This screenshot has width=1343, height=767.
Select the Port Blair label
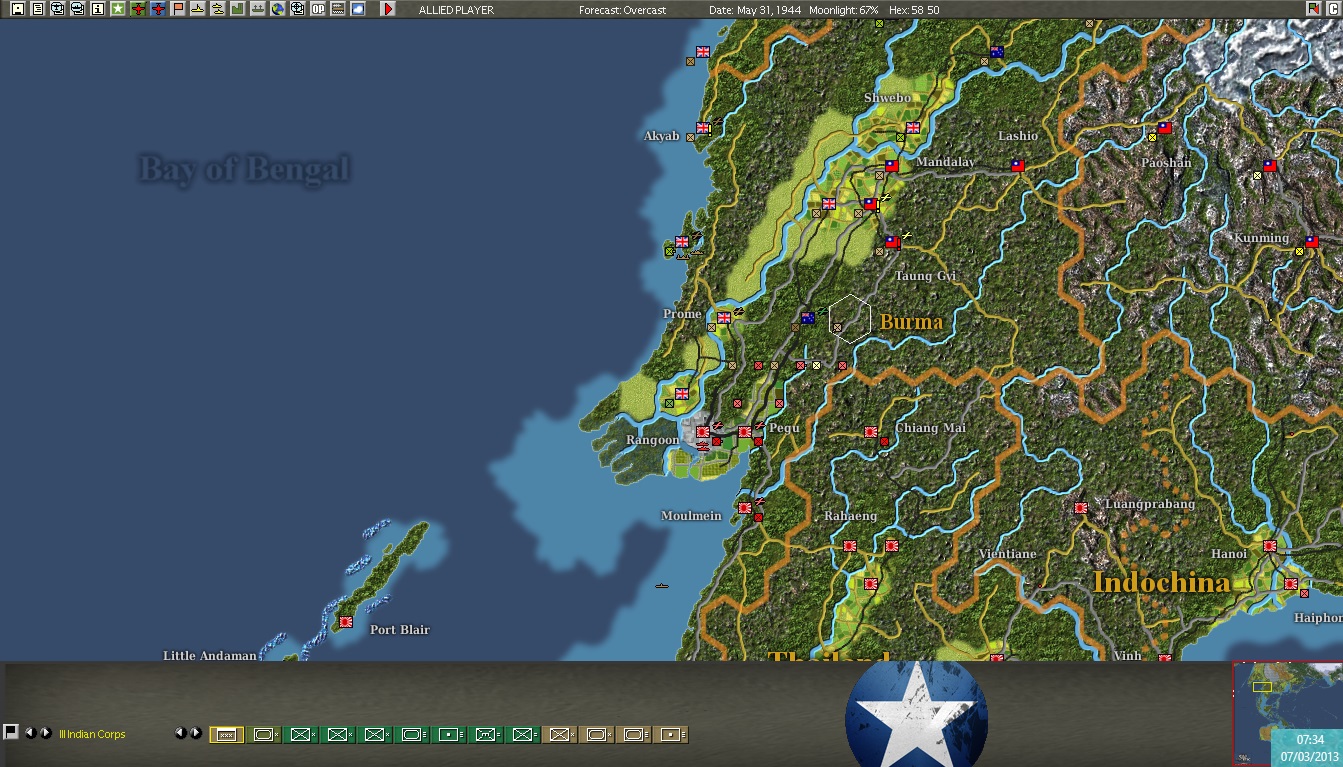(x=400, y=630)
